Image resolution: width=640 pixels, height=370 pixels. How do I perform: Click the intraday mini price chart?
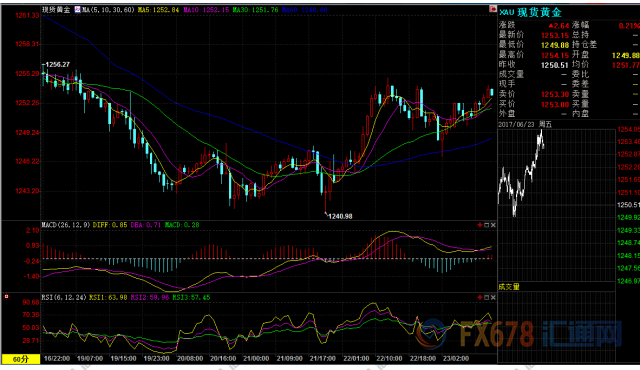coord(556,205)
